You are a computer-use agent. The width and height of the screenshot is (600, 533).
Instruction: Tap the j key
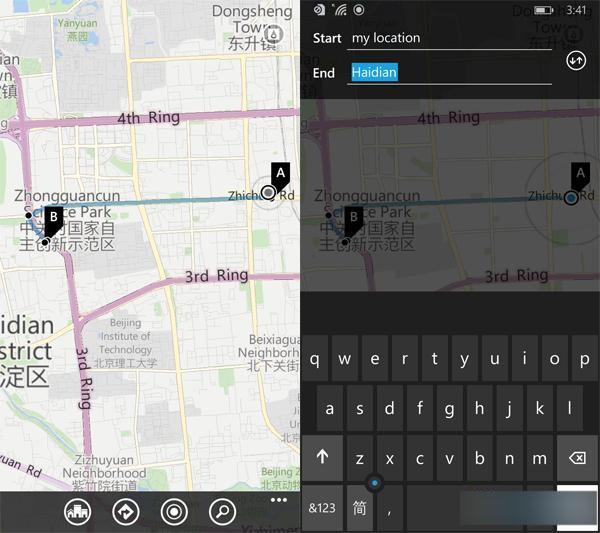(510, 408)
